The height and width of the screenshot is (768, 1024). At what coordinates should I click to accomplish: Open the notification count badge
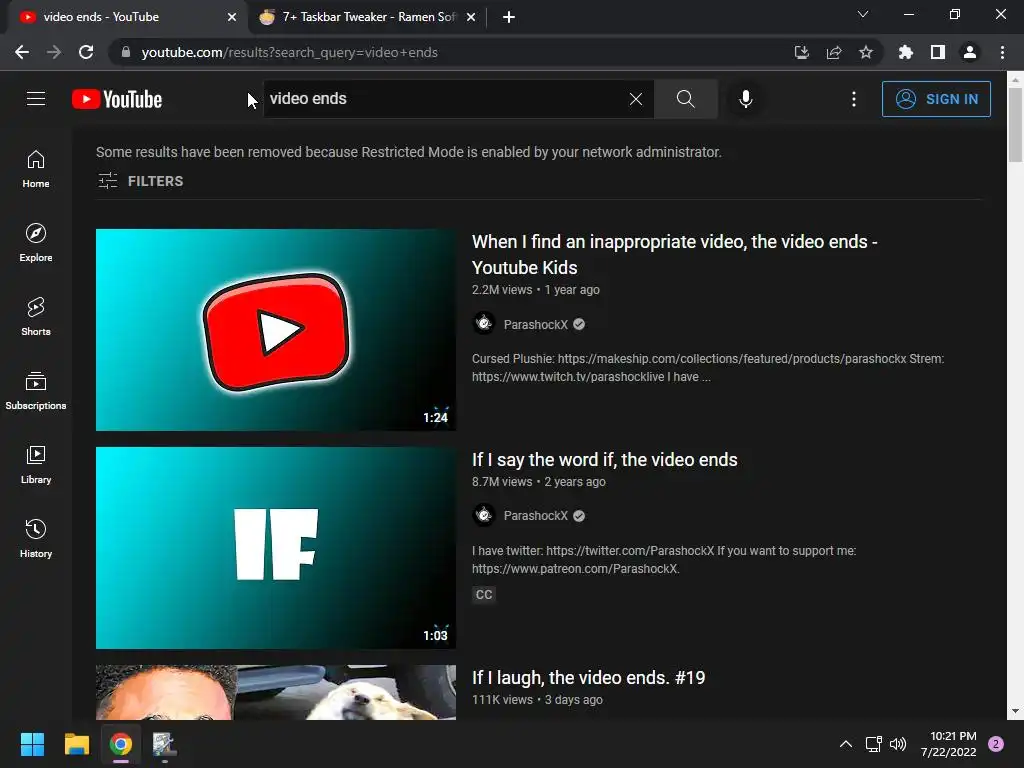(x=995, y=744)
